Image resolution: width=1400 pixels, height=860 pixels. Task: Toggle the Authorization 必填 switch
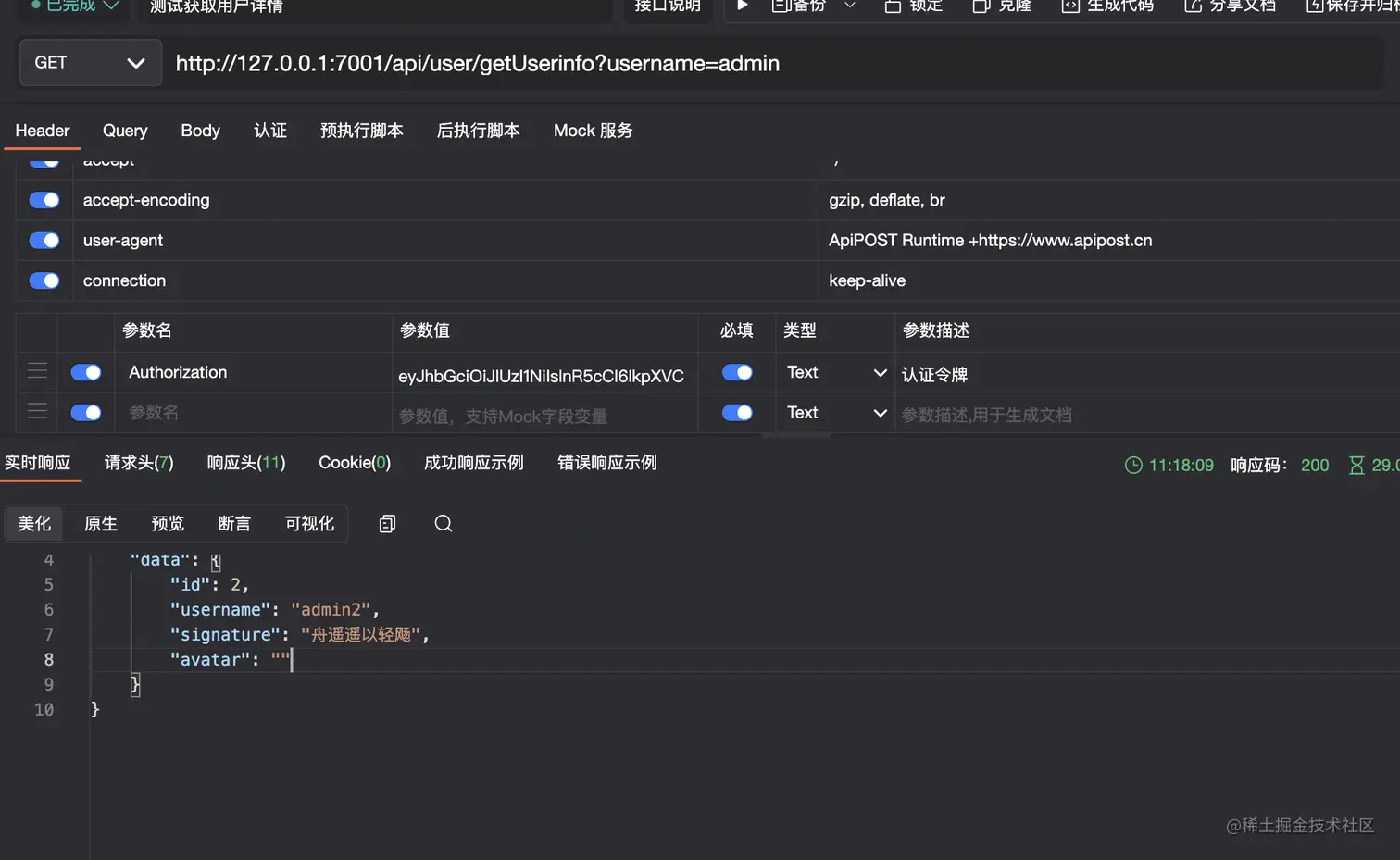(737, 372)
